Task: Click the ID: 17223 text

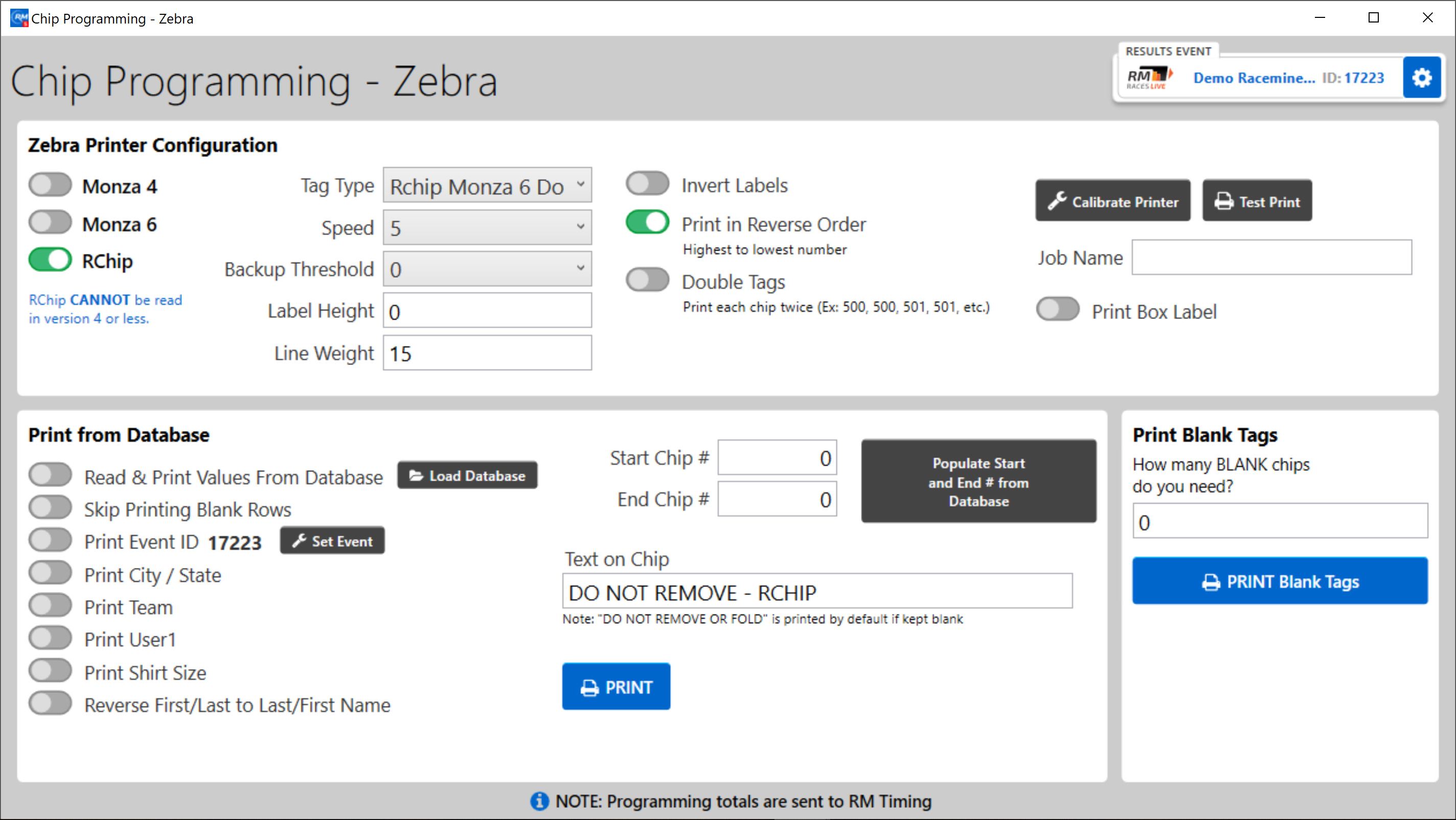Action: pos(1353,77)
